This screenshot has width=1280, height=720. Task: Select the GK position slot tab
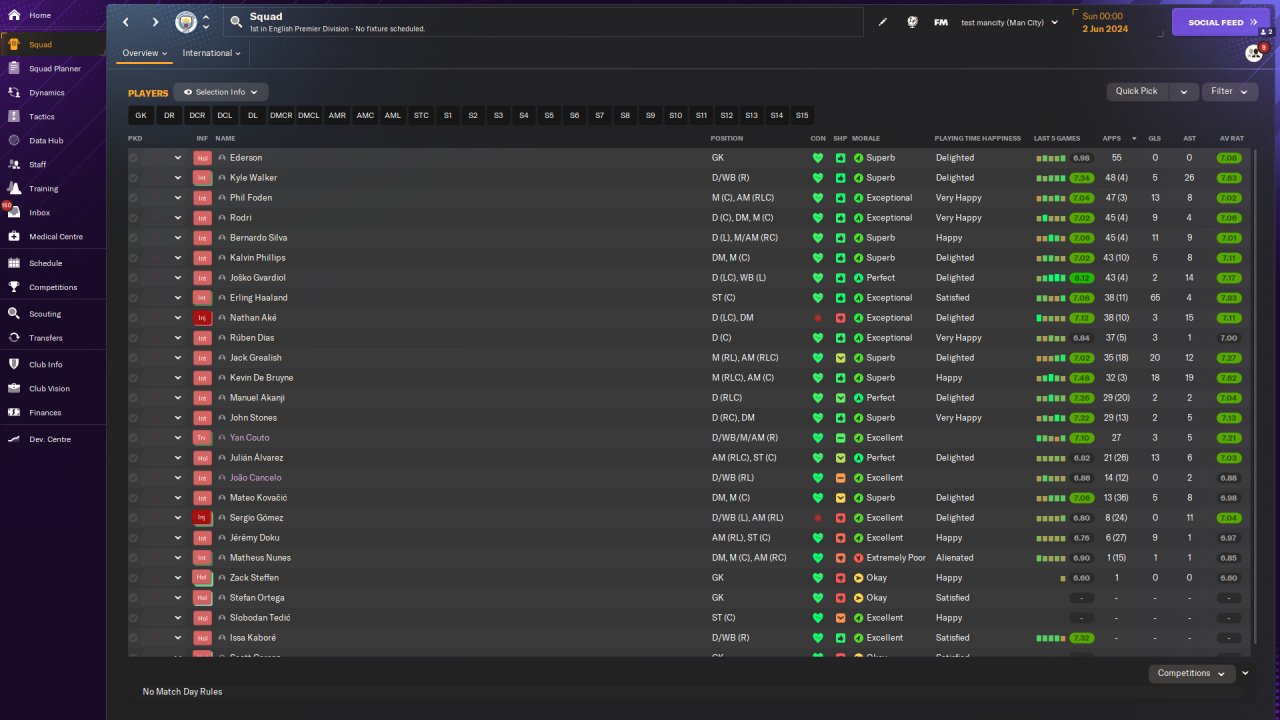pos(141,115)
